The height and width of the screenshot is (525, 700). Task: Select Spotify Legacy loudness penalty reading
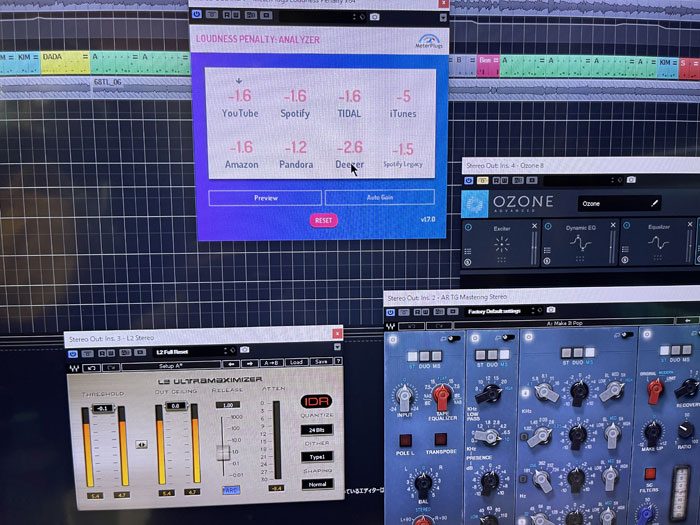tap(403, 155)
